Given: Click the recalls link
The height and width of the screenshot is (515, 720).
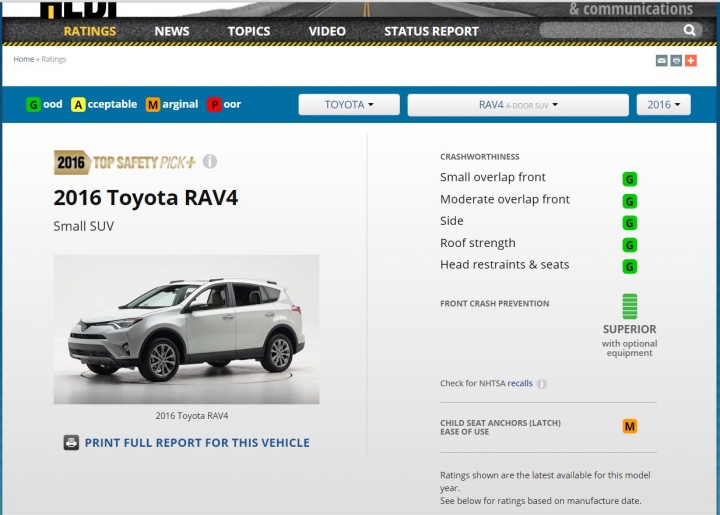Looking at the screenshot, I should [x=520, y=383].
